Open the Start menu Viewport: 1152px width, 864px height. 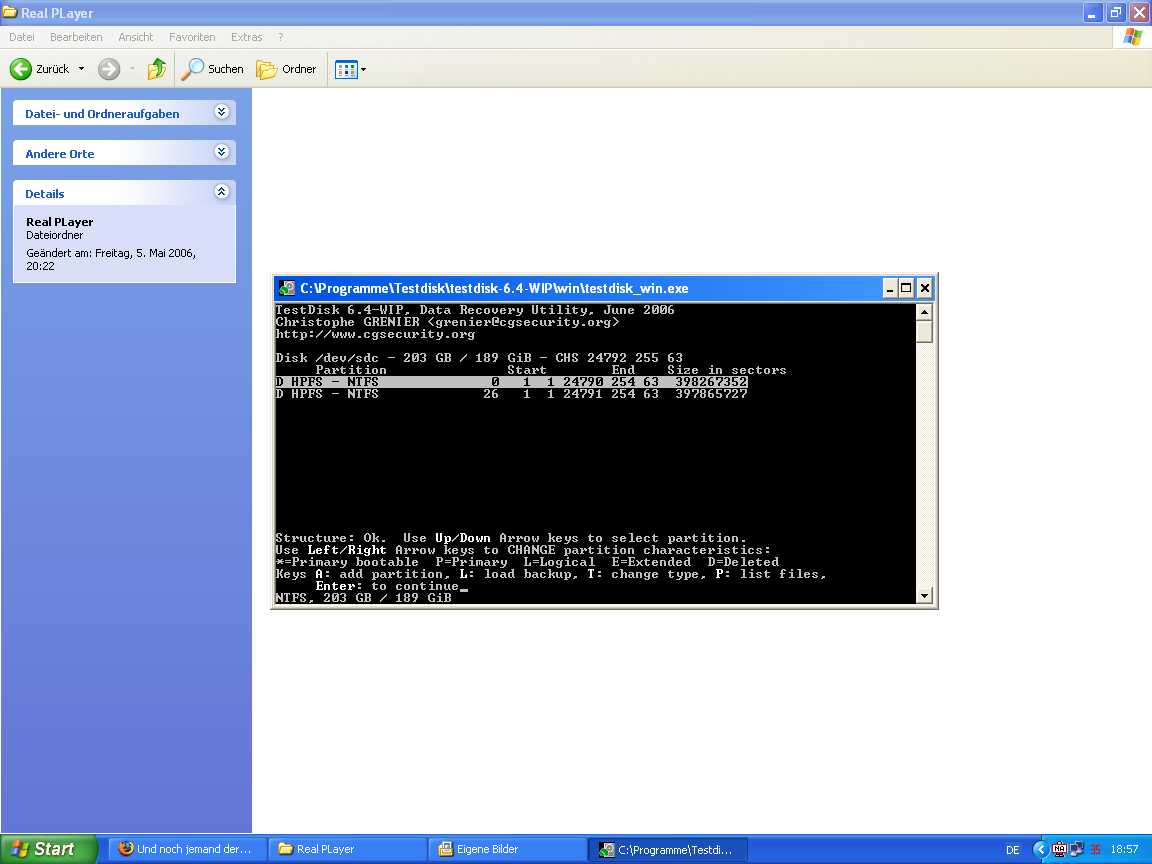click(x=48, y=849)
